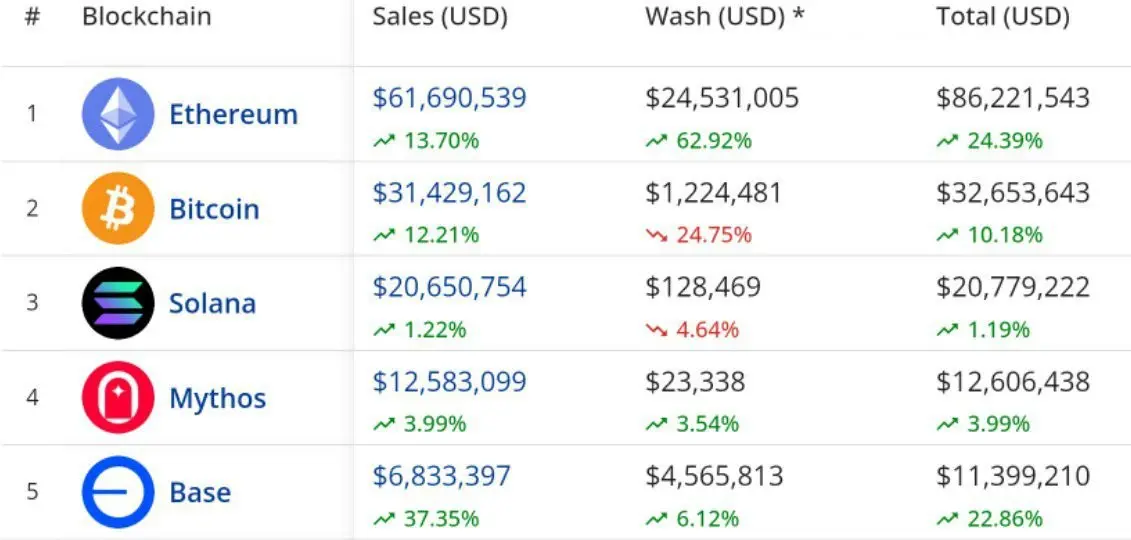
Task: Click the red down-trend arrow beside 4.64%
Action: click(657, 330)
